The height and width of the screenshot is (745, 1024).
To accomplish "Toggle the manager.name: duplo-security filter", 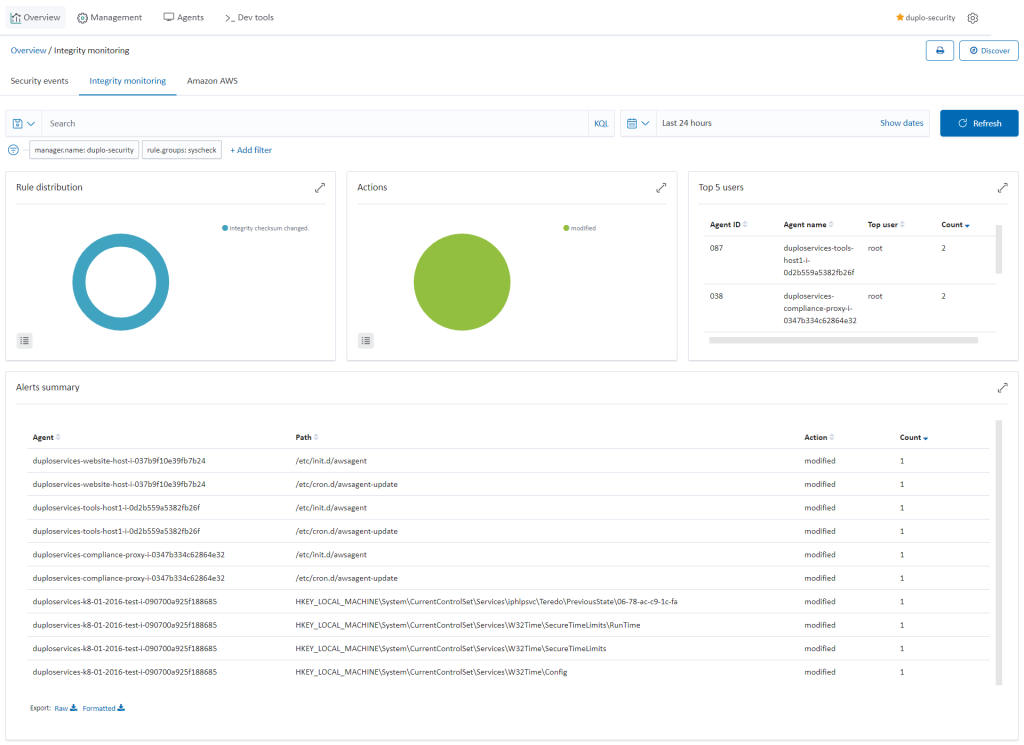I will (x=84, y=150).
